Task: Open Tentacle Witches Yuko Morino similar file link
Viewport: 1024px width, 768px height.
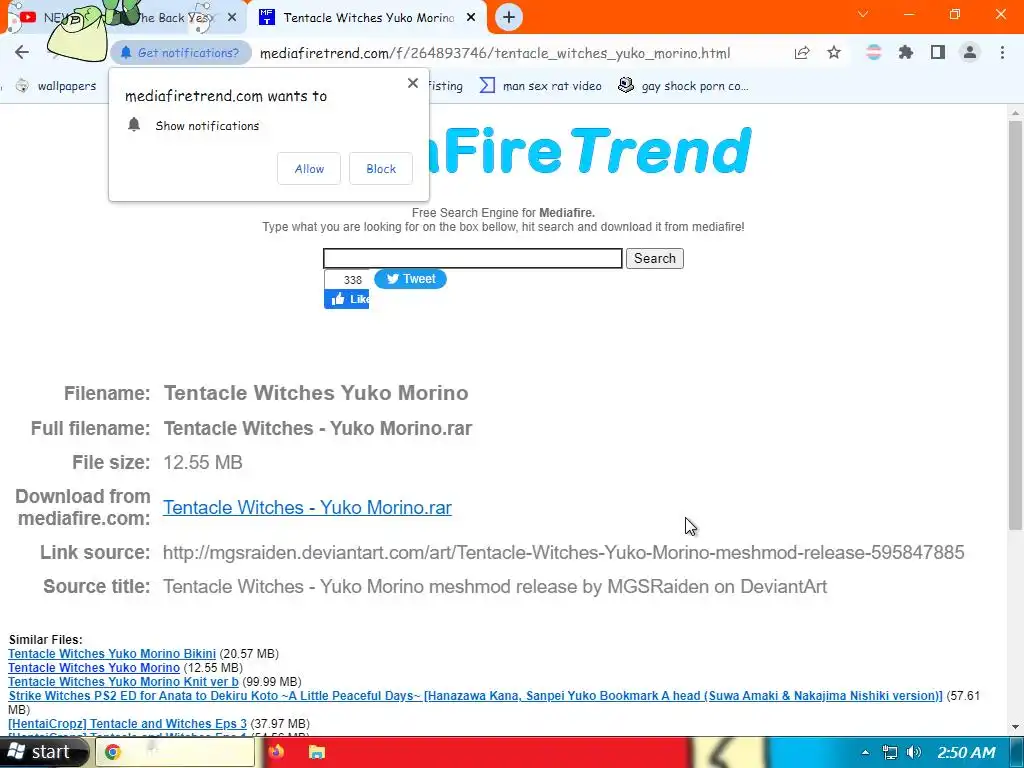Action: click(93, 667)
